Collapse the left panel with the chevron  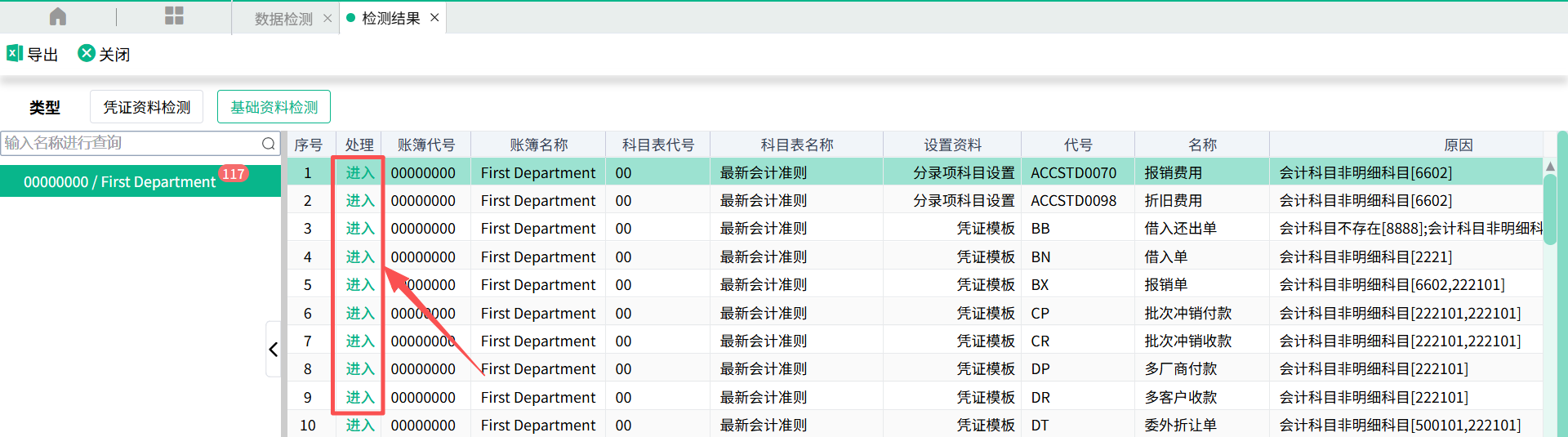274,350
